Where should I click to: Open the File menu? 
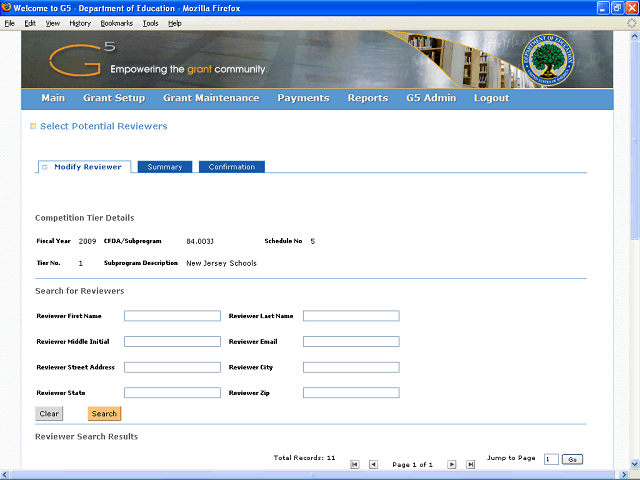click(9, 23)
